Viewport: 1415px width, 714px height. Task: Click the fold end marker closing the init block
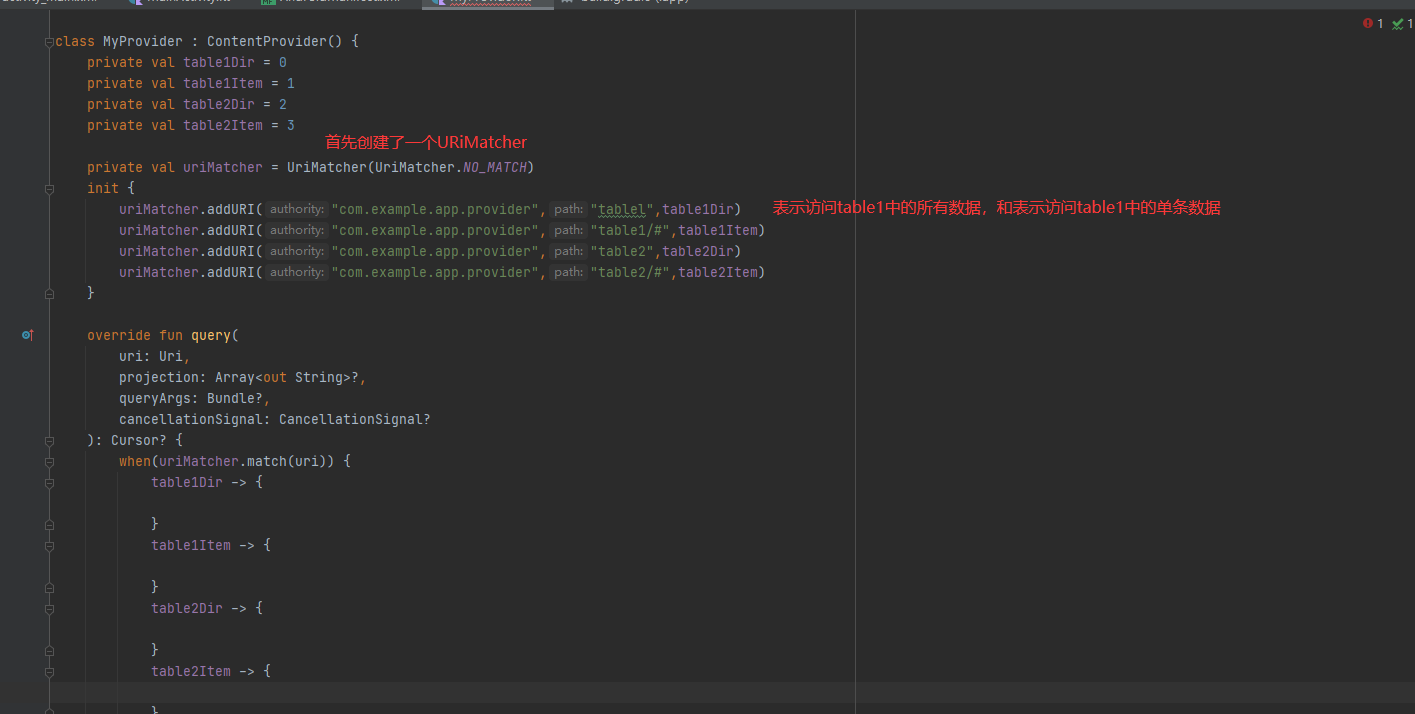click(48, 293)
